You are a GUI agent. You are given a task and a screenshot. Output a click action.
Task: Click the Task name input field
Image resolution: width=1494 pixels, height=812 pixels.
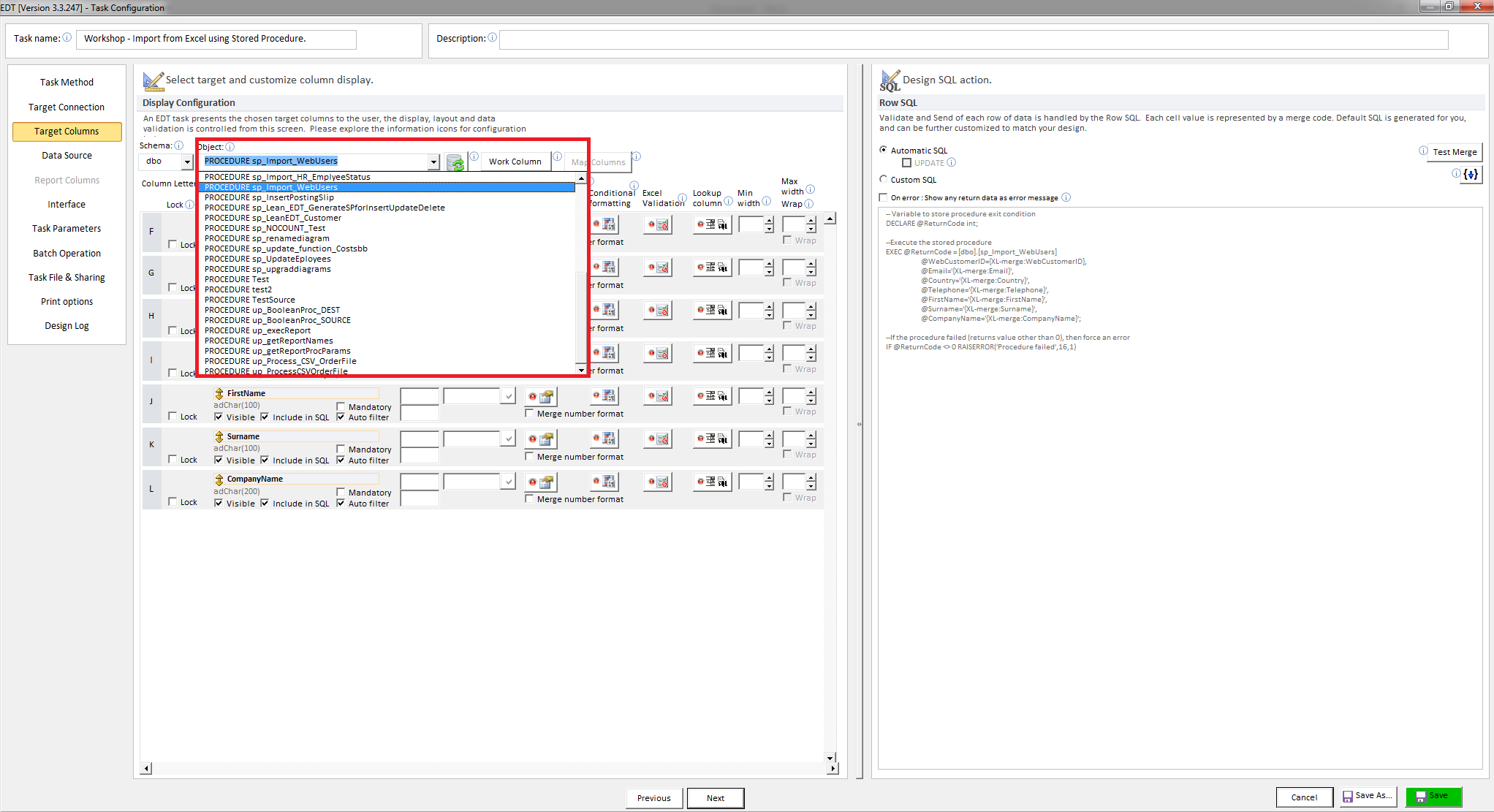[216, 39]
